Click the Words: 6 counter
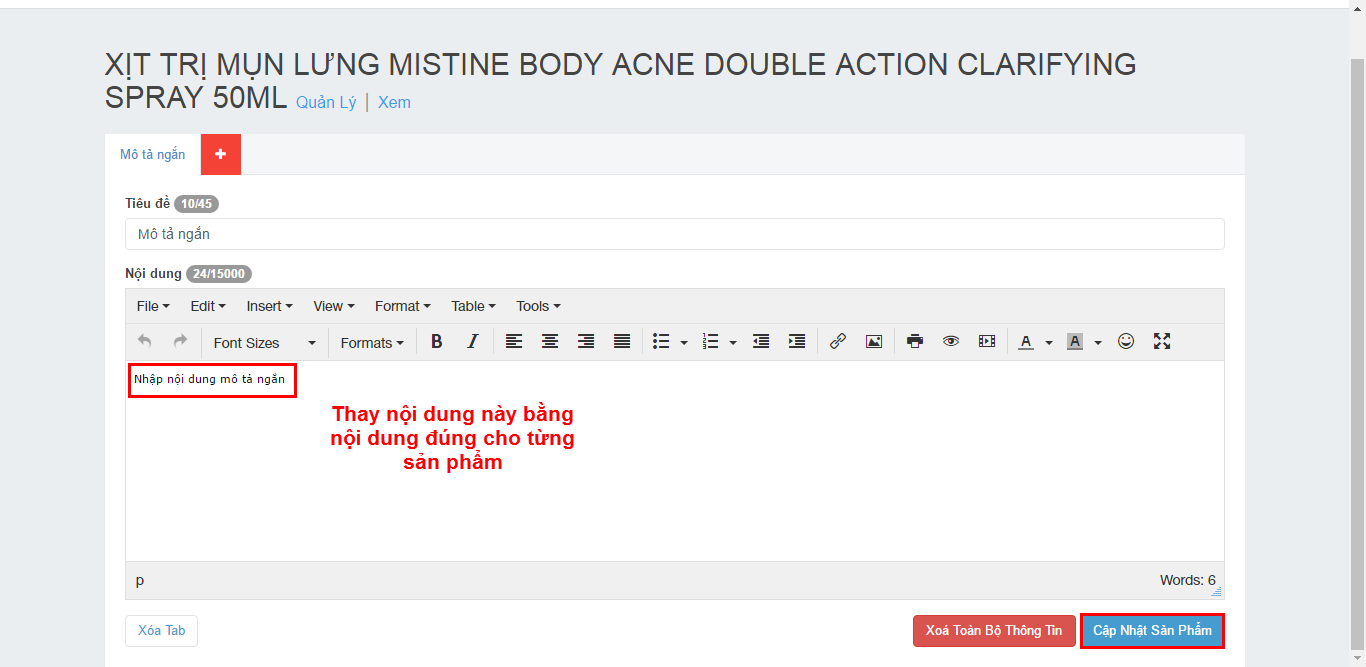The width and height of the screenshot is (1366, 667). (1187, 580)
